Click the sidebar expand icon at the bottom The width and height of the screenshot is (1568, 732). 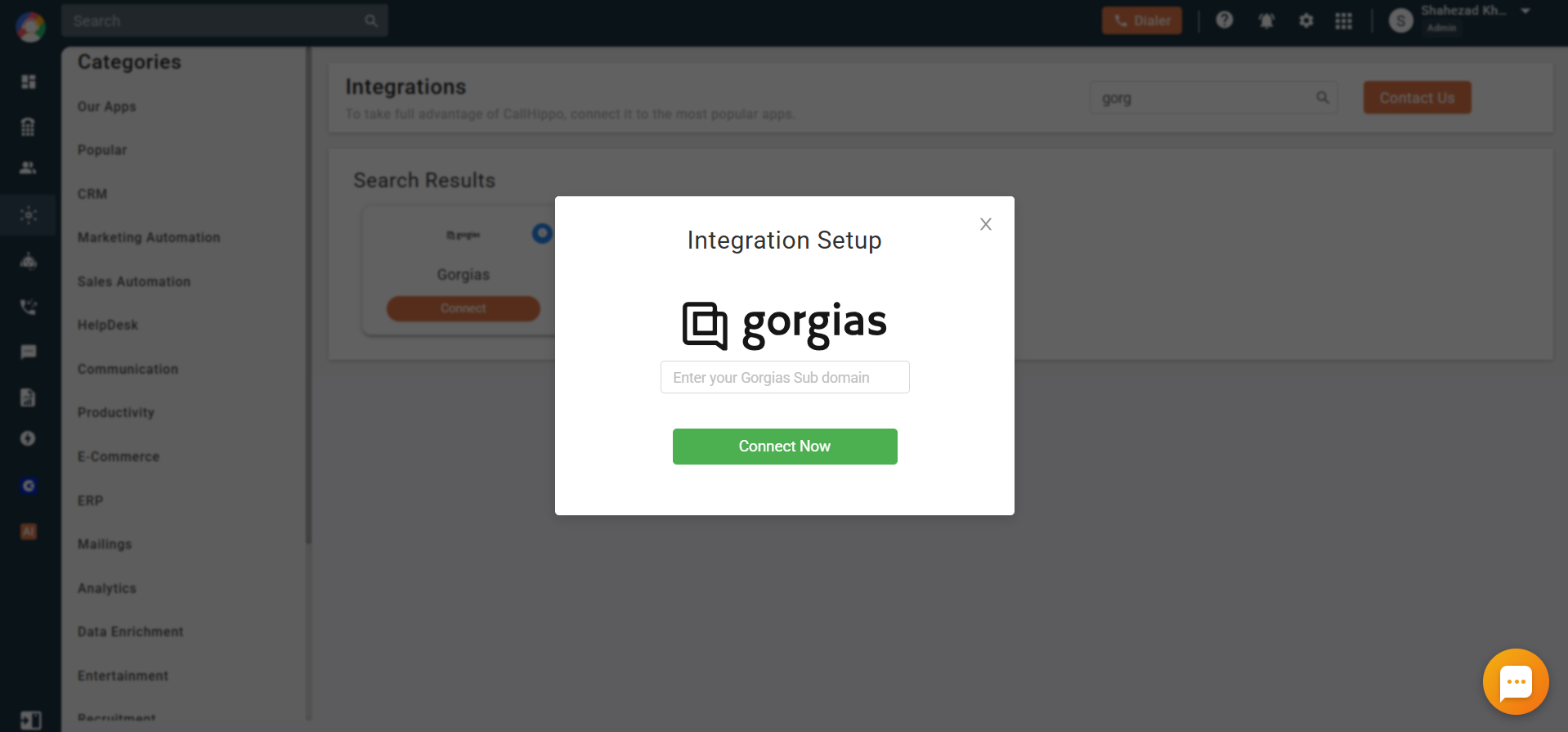[30, 720]
